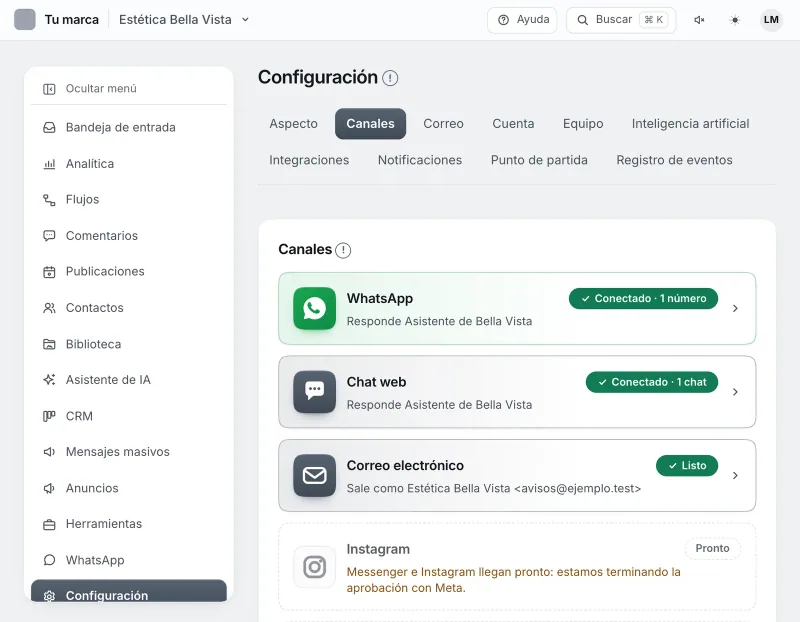Click the Analítica label in the sidebar
Viewport: 800px width, 622px height.
(x=90, y=164)
